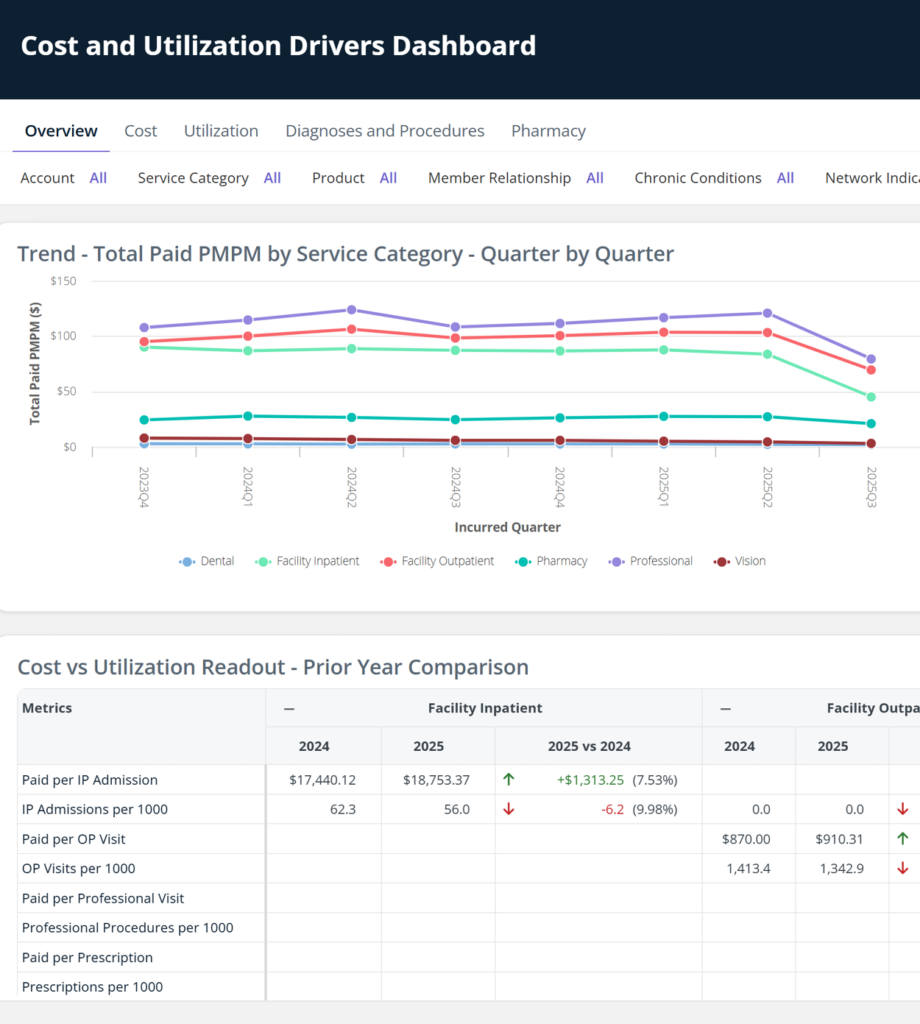Image resolution: width=920 pixels, height=1024 pixels.
Task: Select the Pharmacy data point at 2025Q3
Action: click(x=871, y=424)
